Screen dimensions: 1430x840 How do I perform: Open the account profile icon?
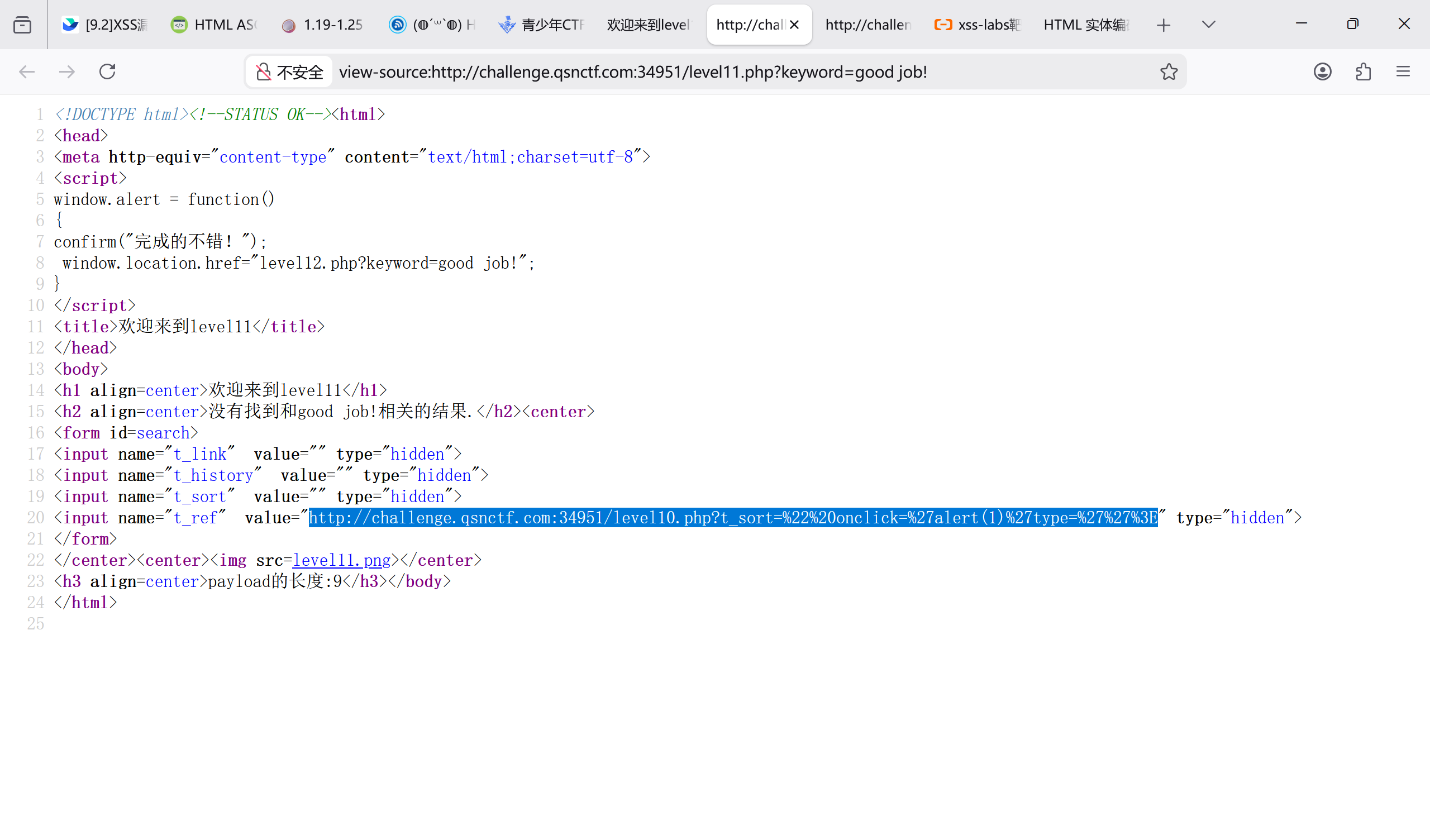1322,71
